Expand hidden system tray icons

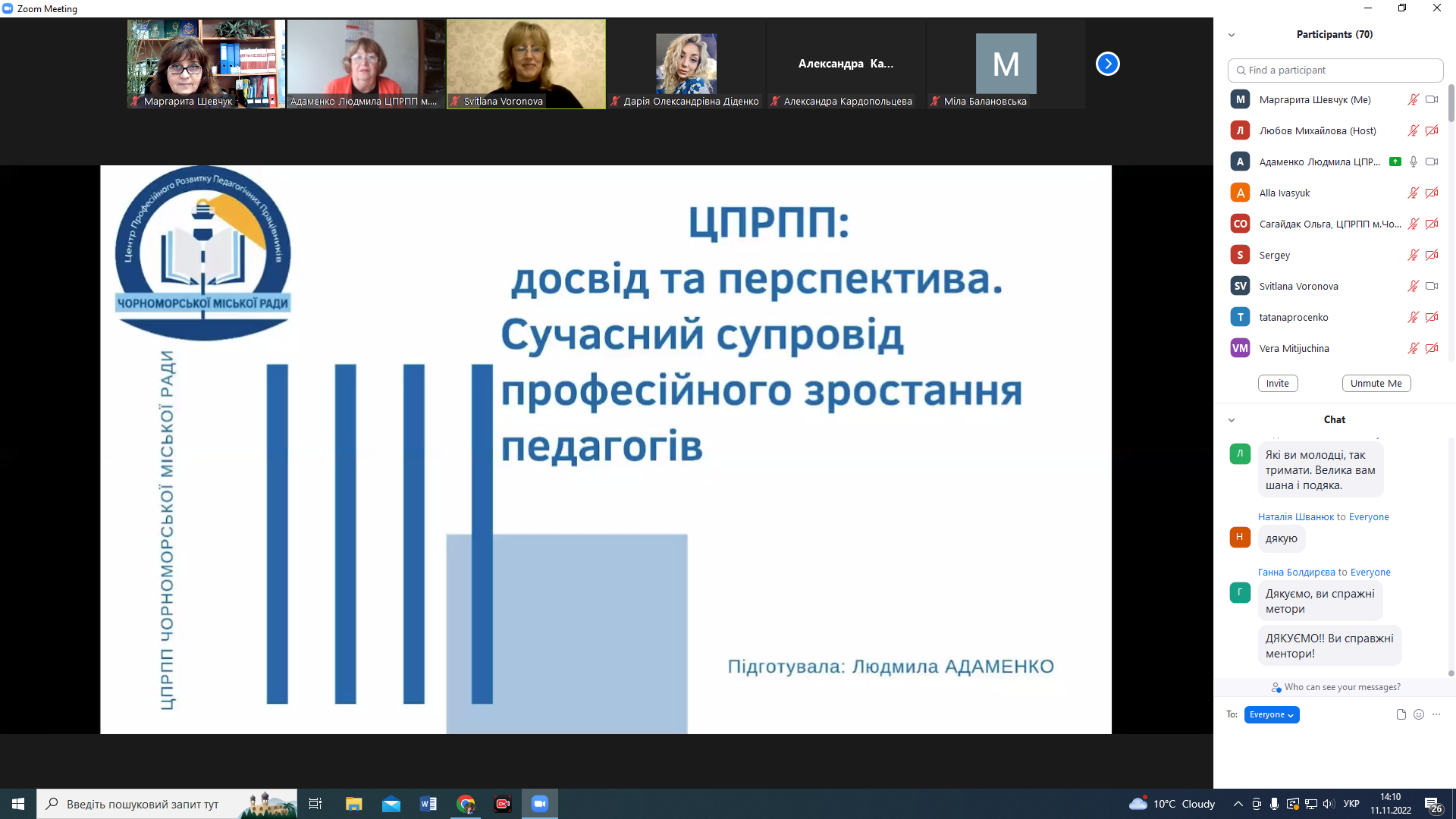coord(1238,804)
